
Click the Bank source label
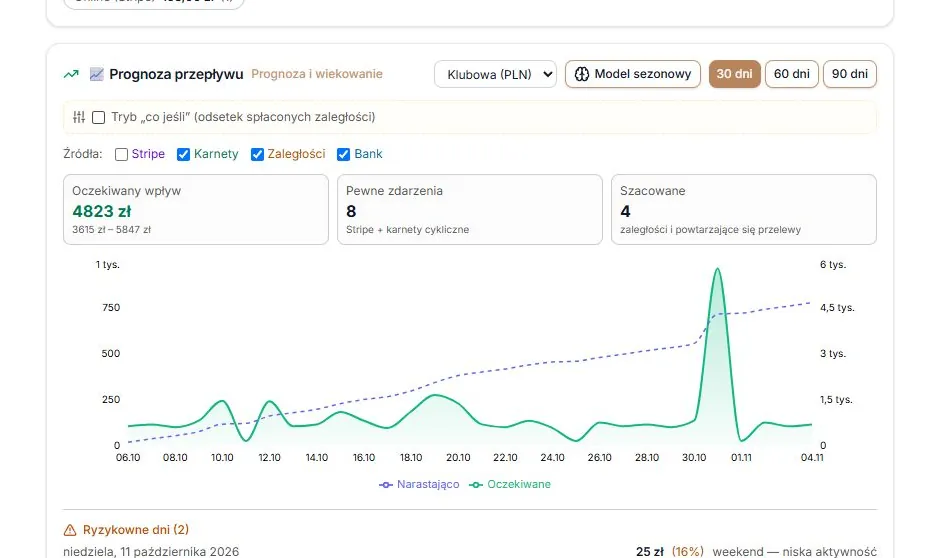point(368,154)
